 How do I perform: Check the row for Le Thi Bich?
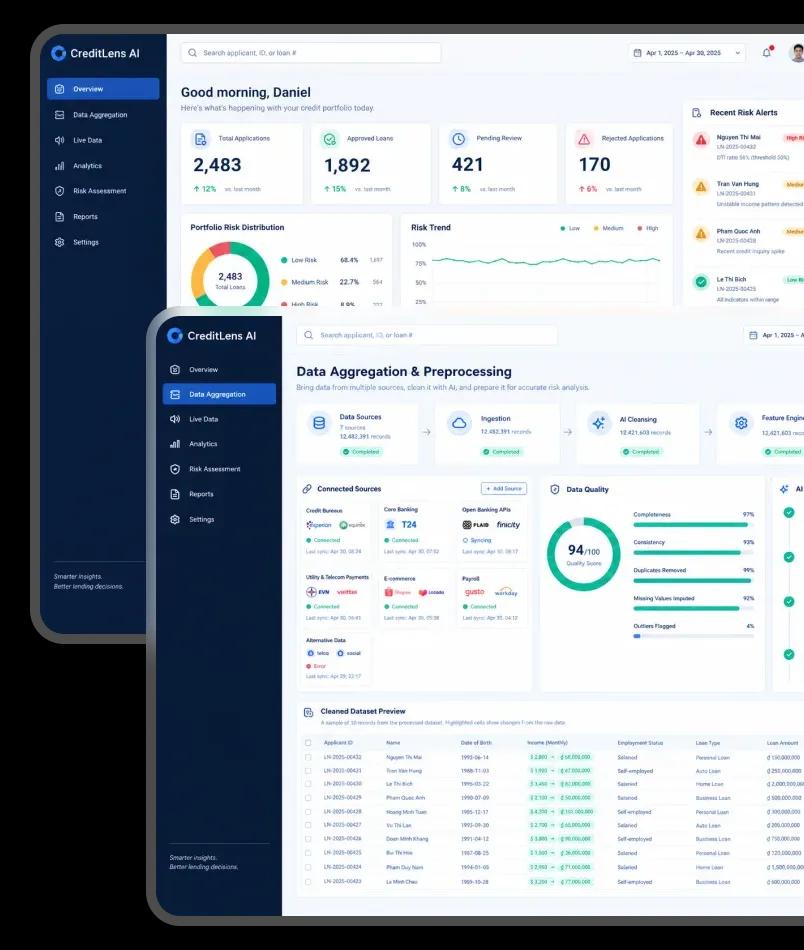coord(308,785)
